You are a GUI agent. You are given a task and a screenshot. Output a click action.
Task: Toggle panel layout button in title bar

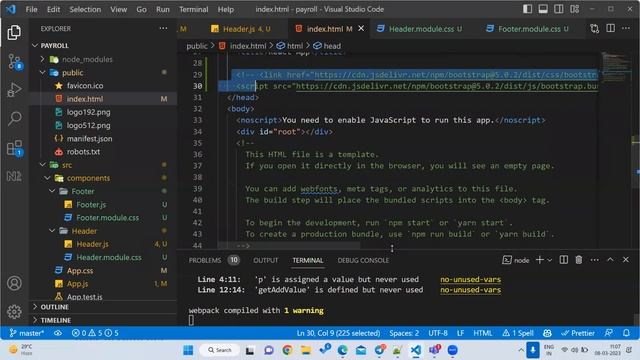click(543, 9)
